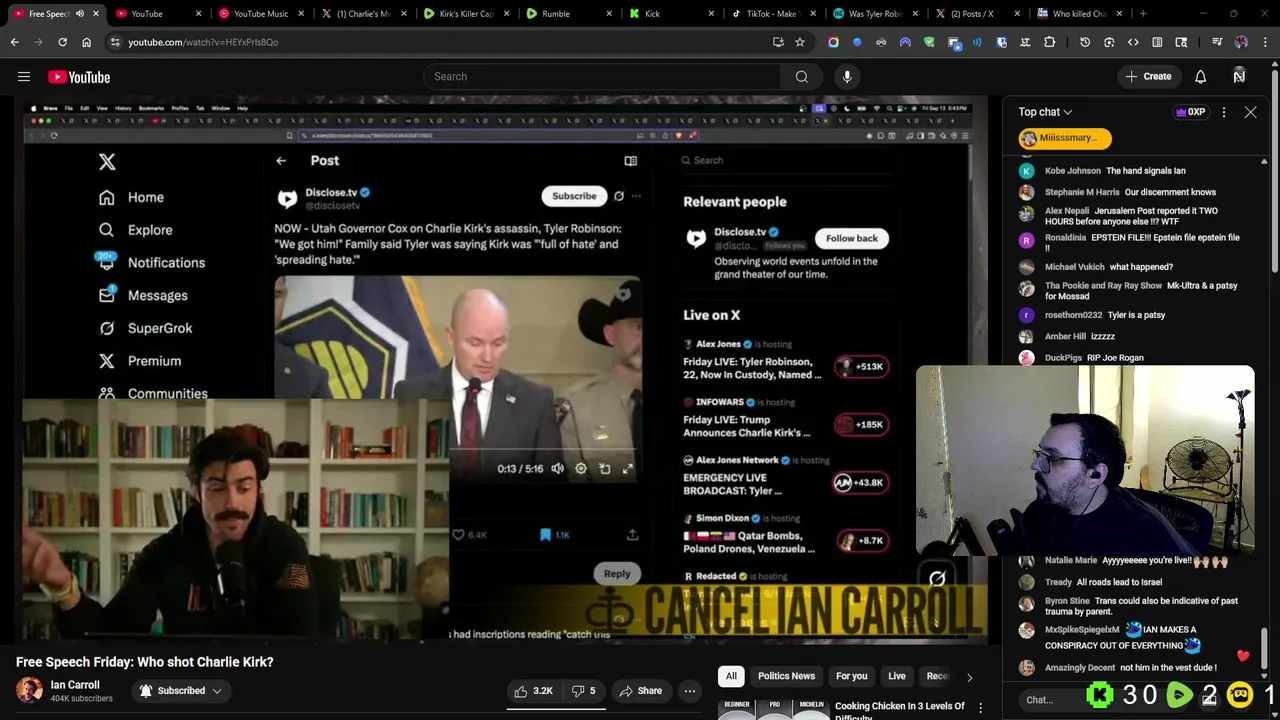Open the browser history clock icon
The width and height of the screenshot is (1280, 720).
click(x=1085, y=42)
